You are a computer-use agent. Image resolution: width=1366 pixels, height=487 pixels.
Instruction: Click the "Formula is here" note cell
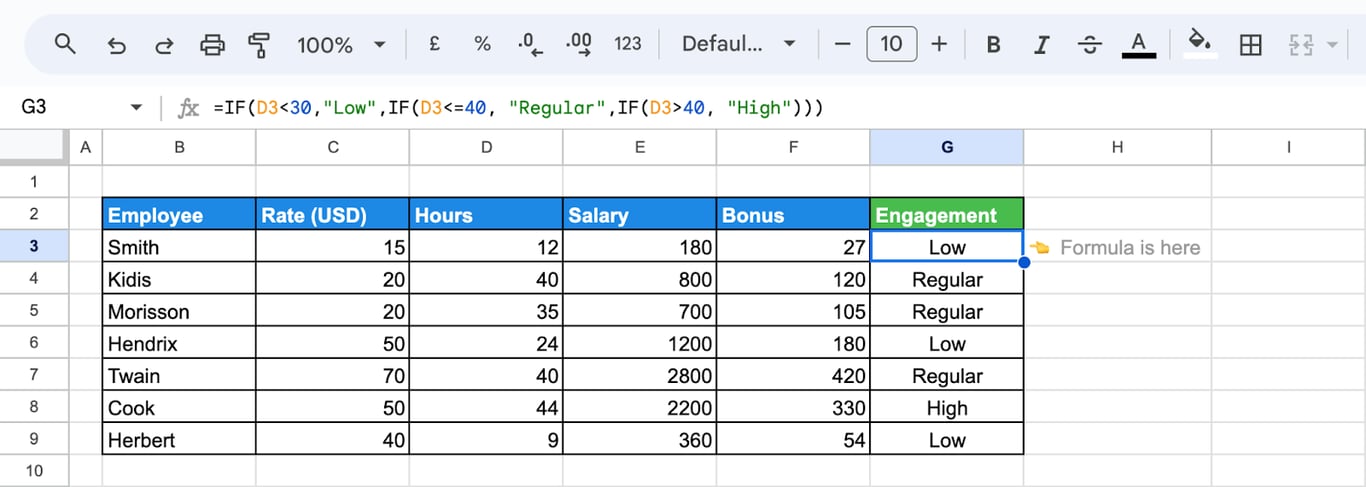pos(1117,247)
